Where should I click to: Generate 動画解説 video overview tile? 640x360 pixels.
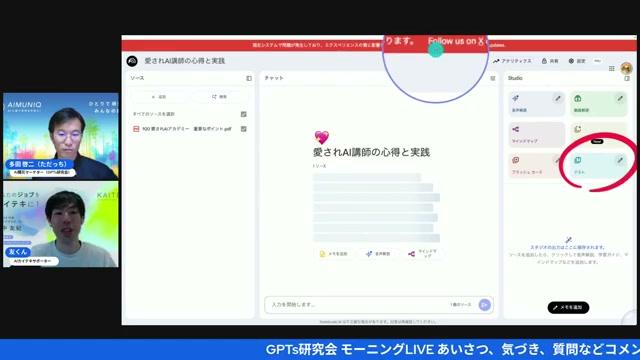[x=599, y=104]
